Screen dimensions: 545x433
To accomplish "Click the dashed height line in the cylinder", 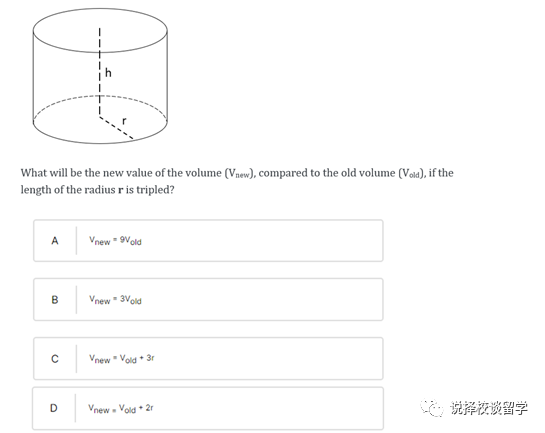I will [x=99, y=71].
